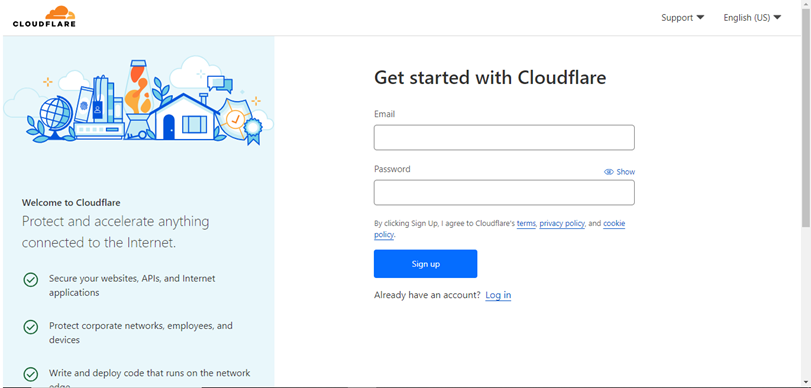The height and width of the screenshot is (388, 811).
Task: Click the Cloudflare logo
Action: click(x=44, y=17)
